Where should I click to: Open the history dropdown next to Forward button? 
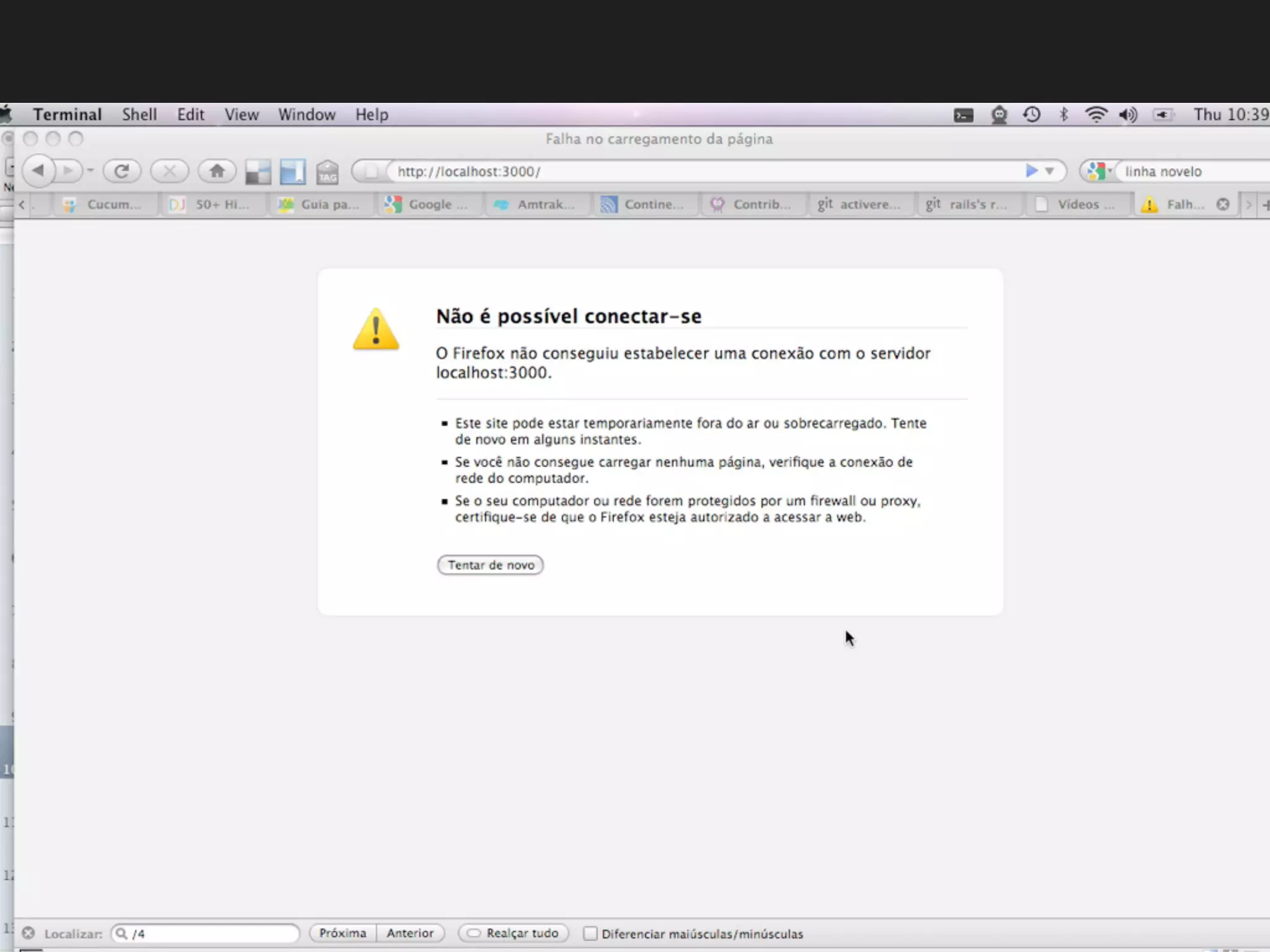(91, 170)
